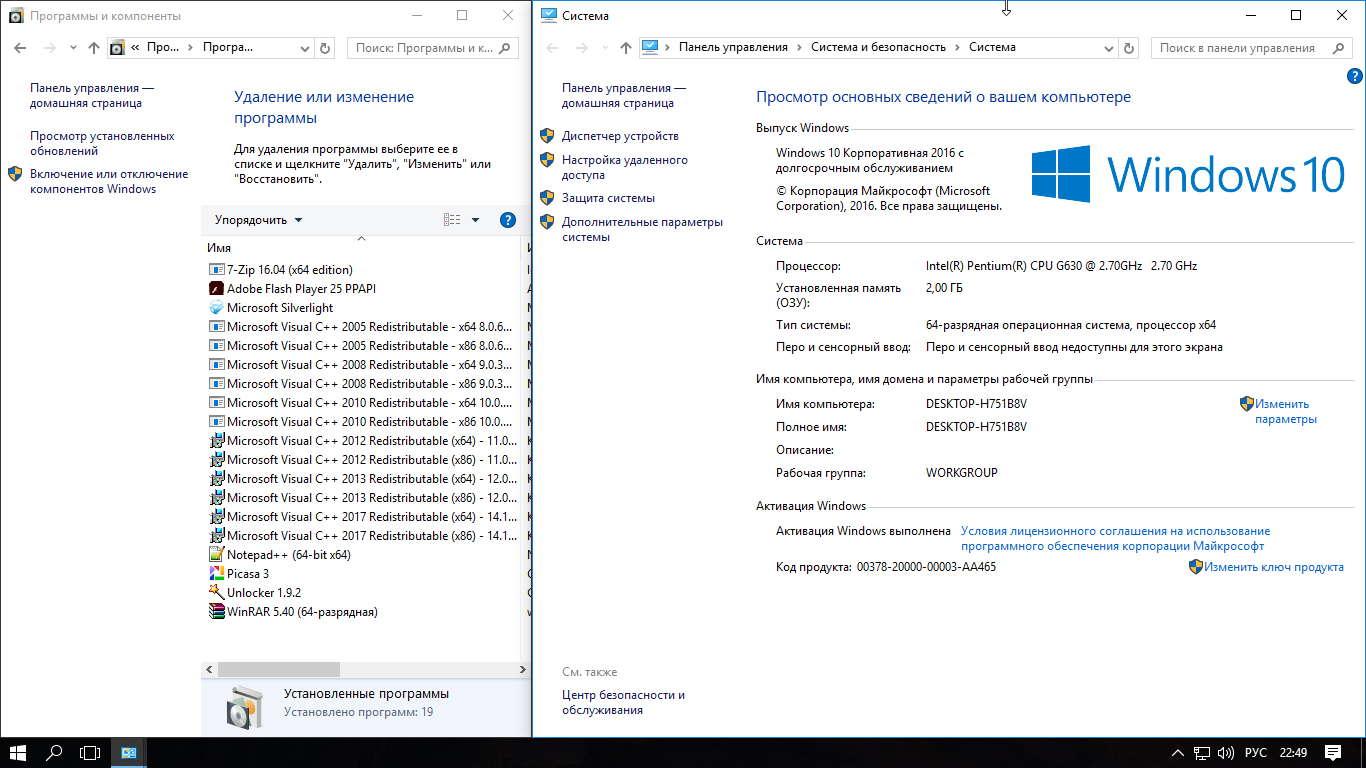Open the Action Center notifications
This screenshot has width=1366, height=768.
click(x=1333, y=752)
